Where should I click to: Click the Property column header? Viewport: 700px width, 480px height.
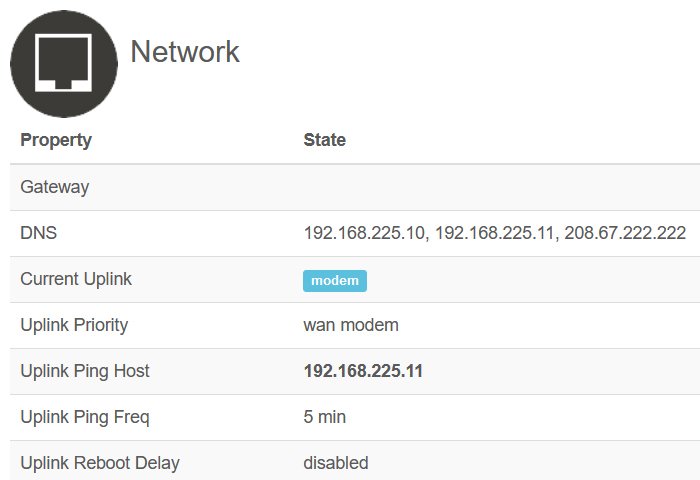pos(56,140)
